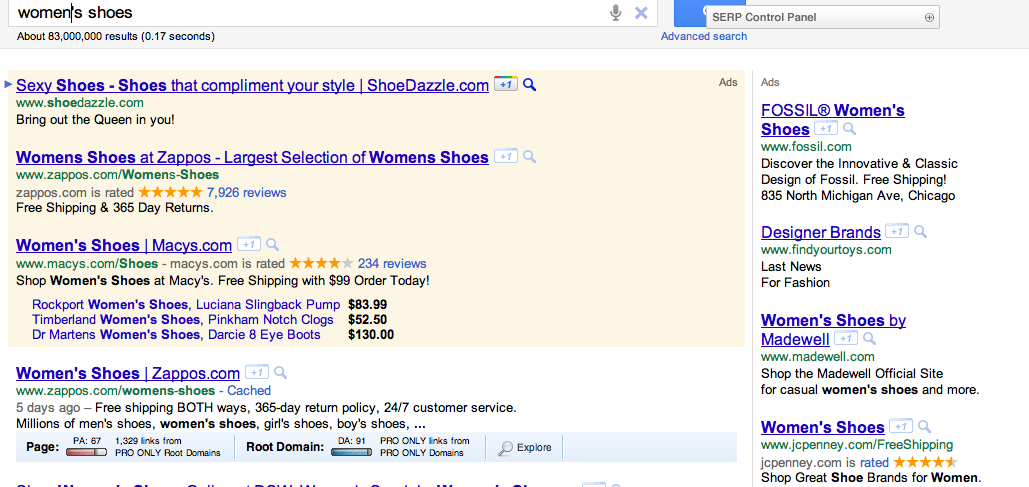Click the $83.99 price text

[x=368, y=305]
